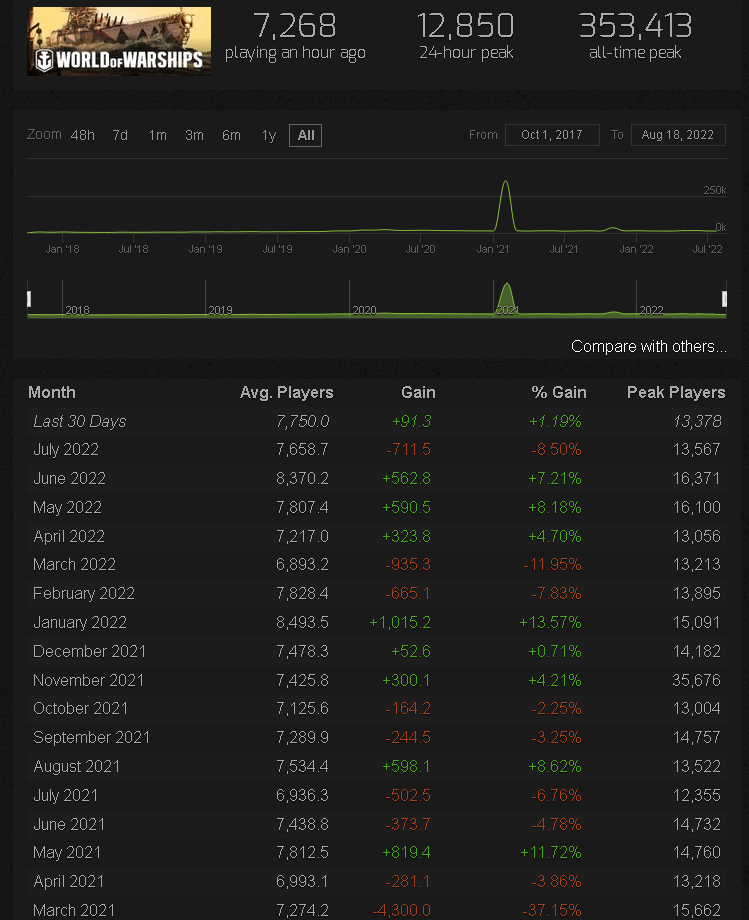The image size is (749, 920).
Task: Click the Avg. Players column header
Action: (x=286, y=392)
